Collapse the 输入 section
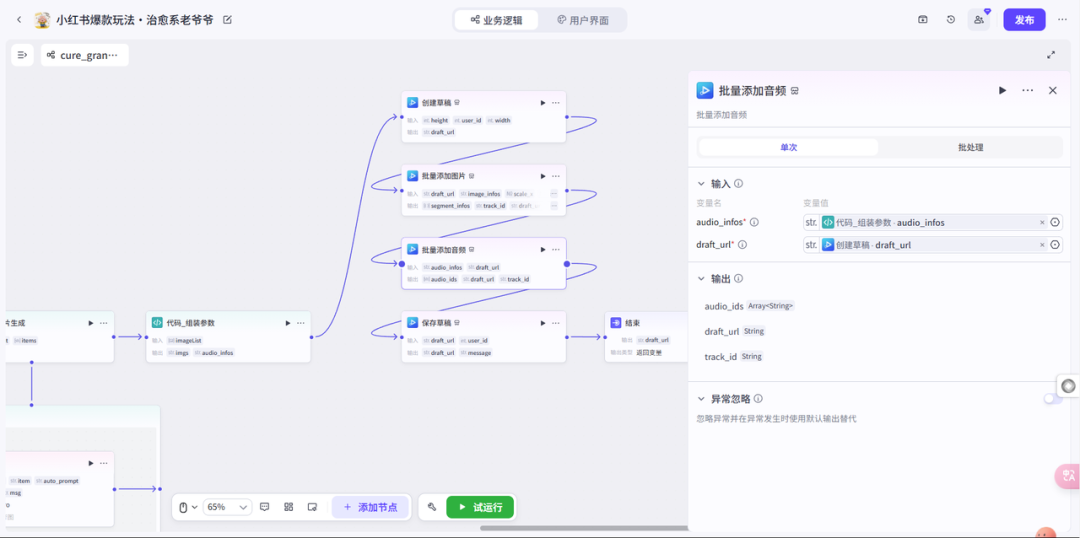Image resolution: width=1080 pixels, height=538 pixels. tap(701, 184)
